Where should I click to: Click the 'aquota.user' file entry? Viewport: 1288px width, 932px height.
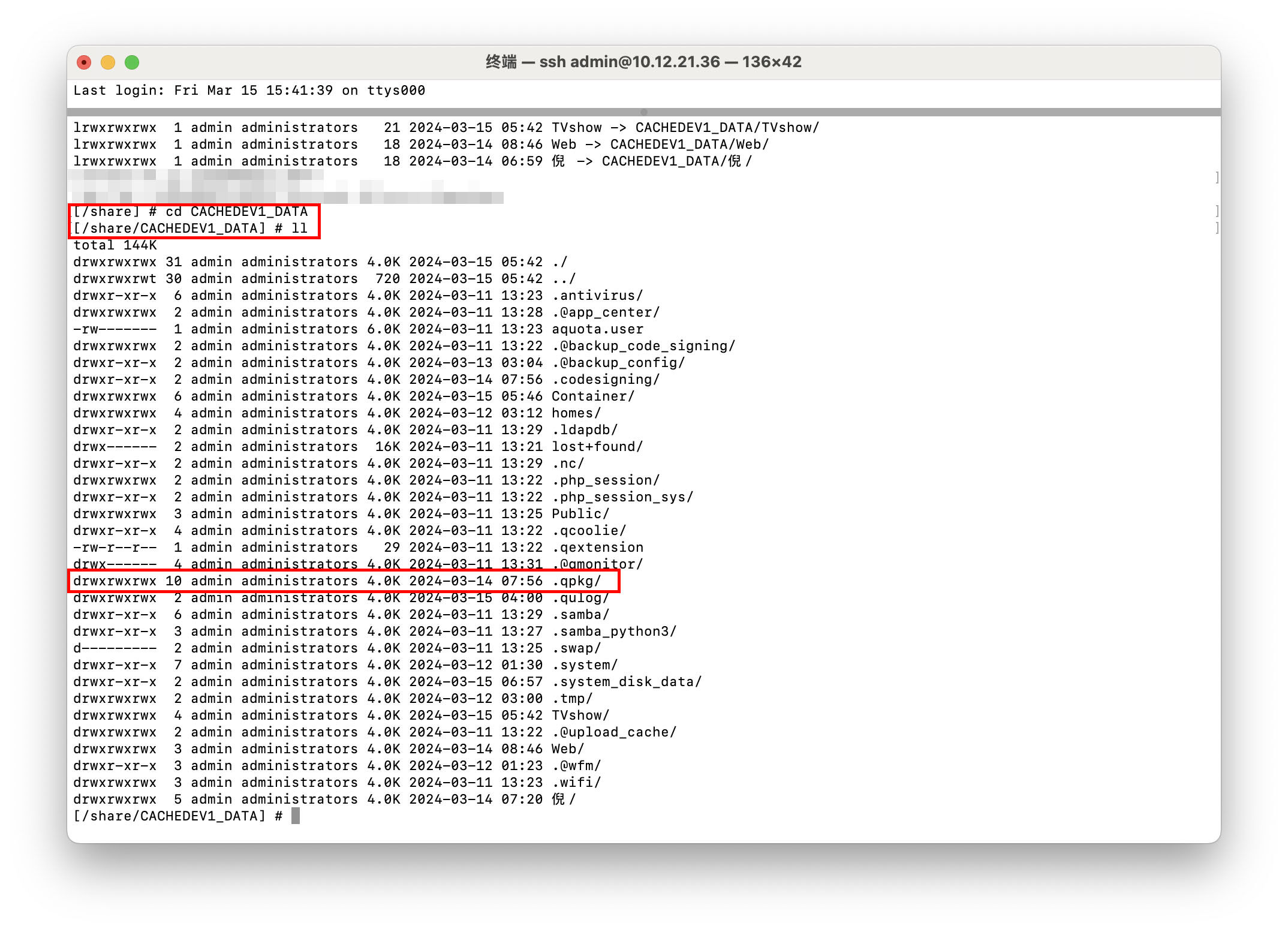pyautogui.click(x=597, y=329)
